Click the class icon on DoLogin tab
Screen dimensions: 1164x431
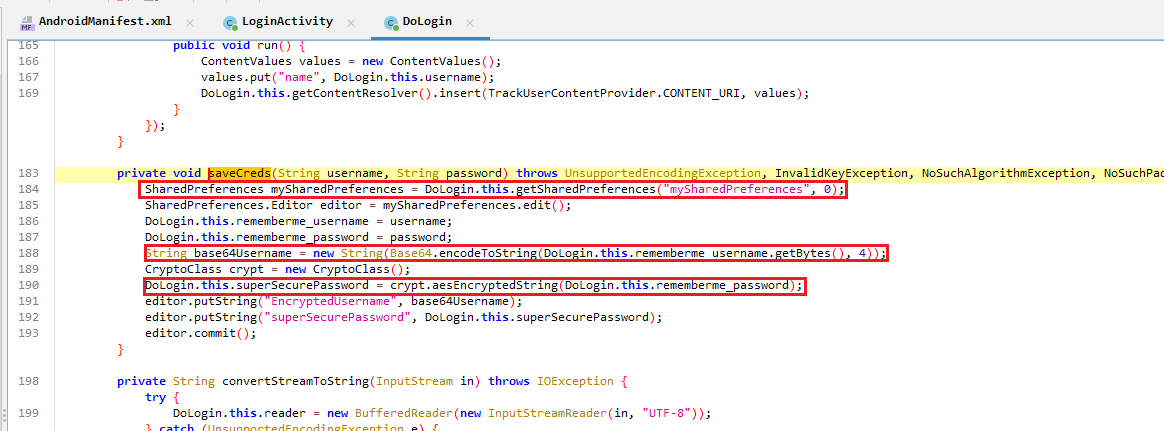point(390,22)
